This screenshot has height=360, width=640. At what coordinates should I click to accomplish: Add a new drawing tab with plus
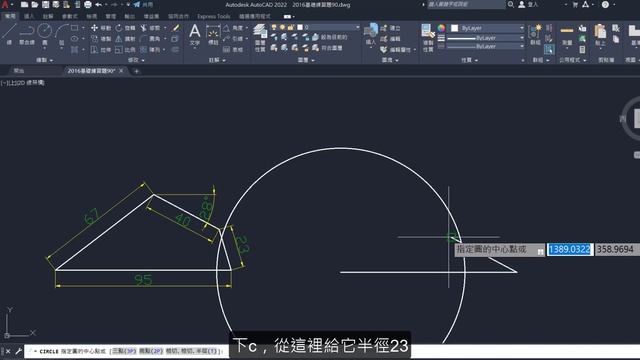coord(136,71)
